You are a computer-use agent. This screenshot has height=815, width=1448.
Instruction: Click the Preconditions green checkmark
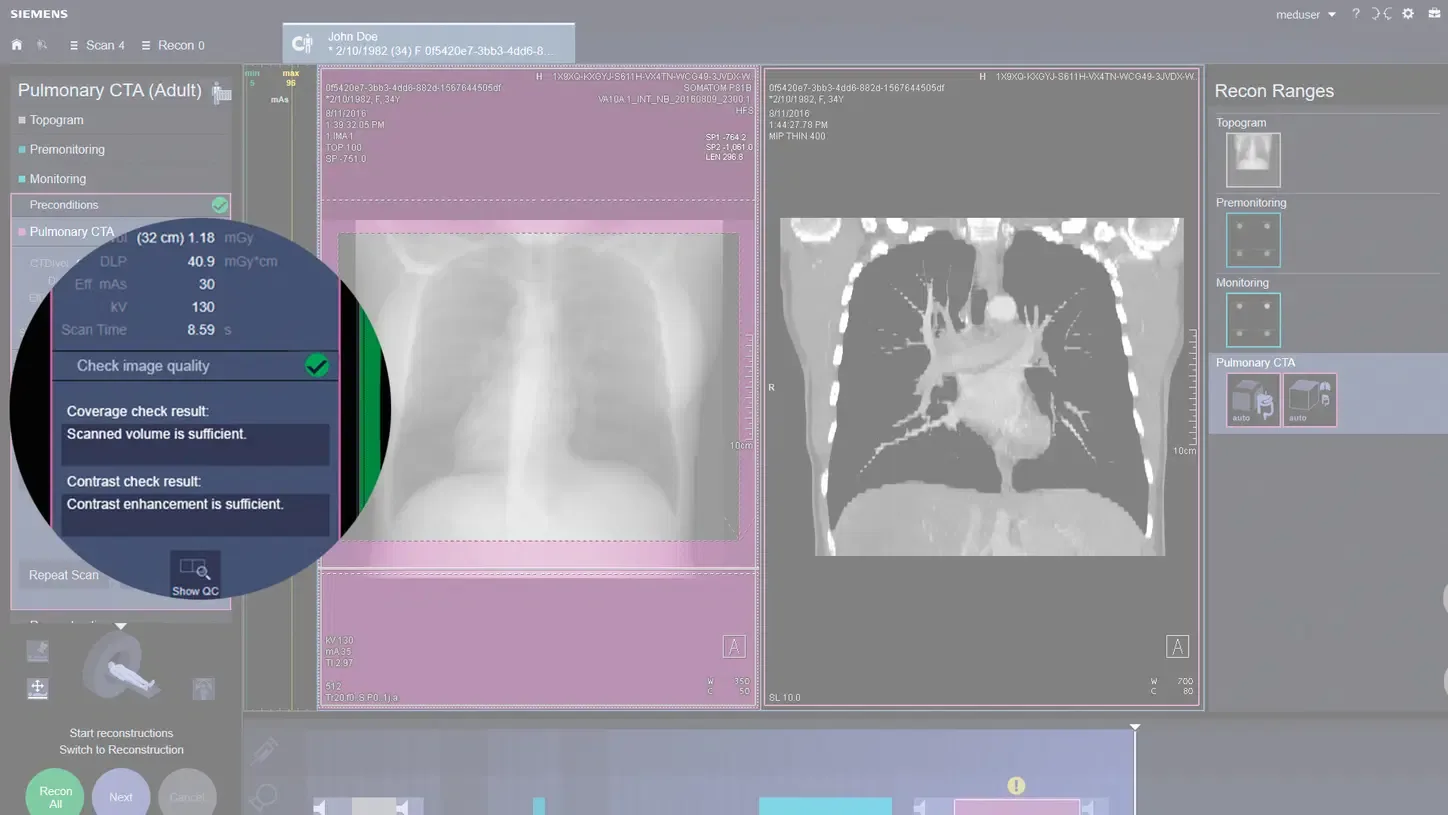click(x=220, y=205)
